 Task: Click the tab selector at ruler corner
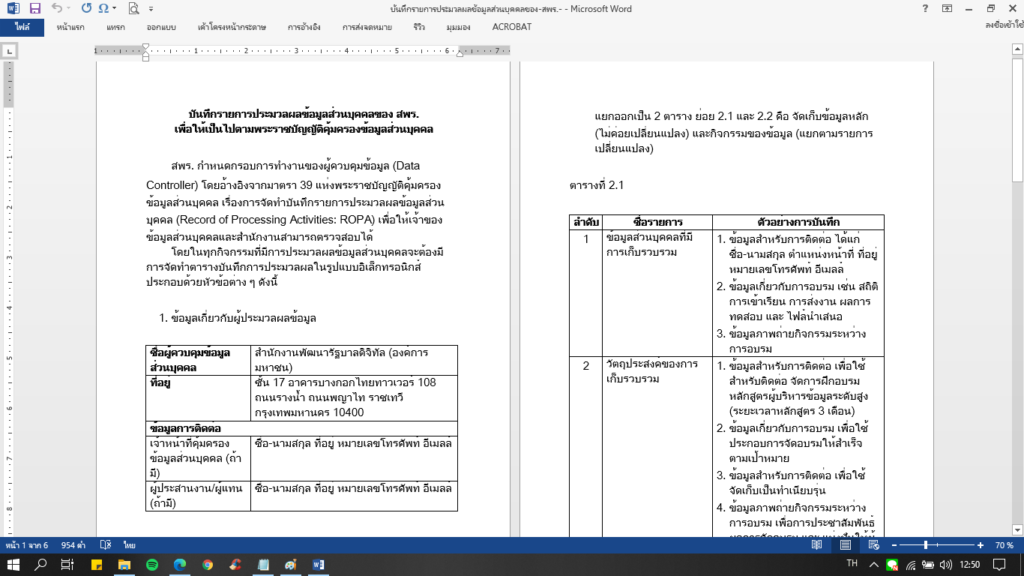[9, 51]
